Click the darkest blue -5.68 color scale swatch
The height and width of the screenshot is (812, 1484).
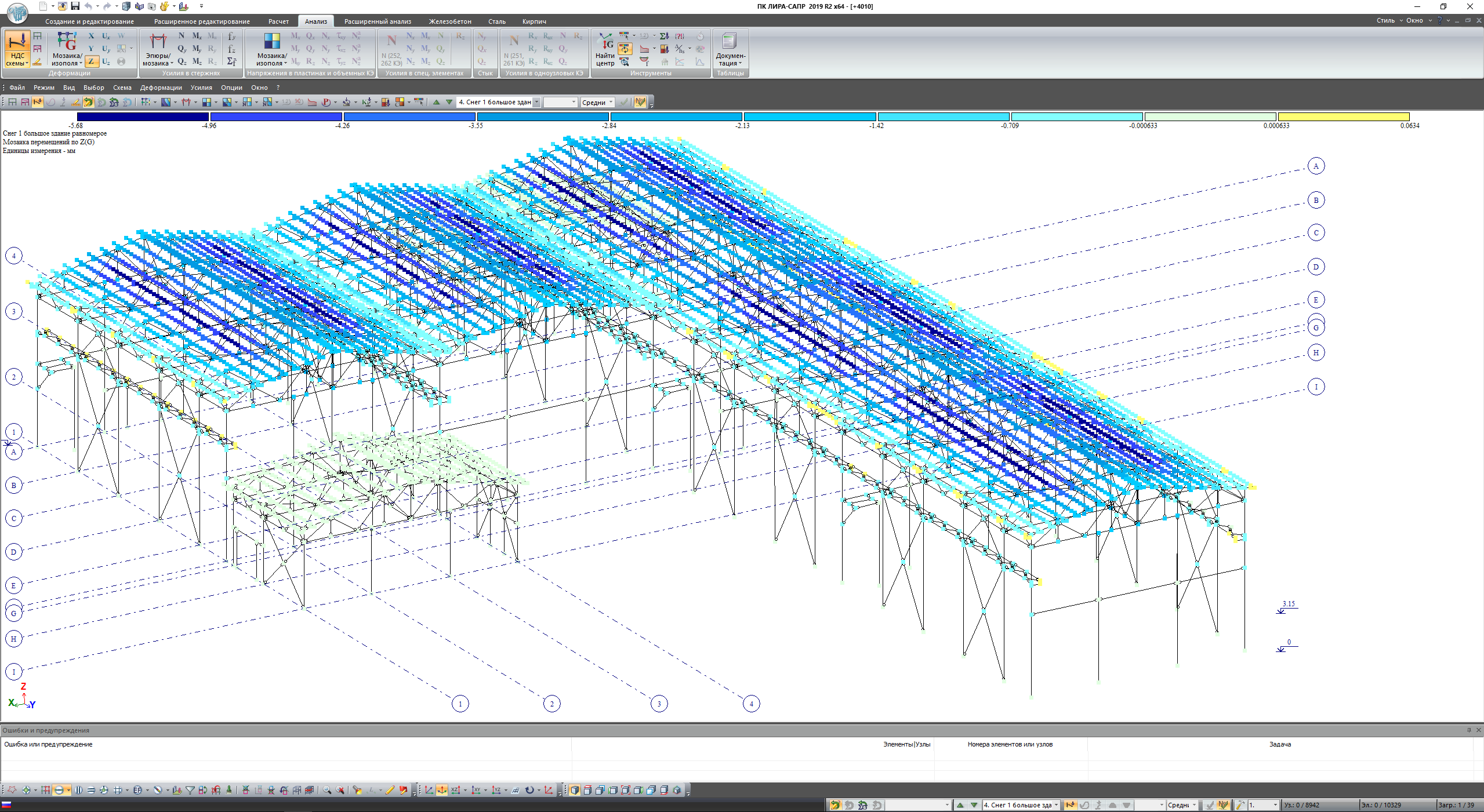[x=143, y=117]
